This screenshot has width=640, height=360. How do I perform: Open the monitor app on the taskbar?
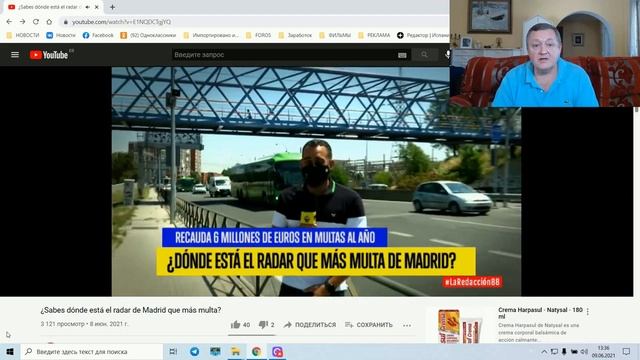[215, 351]
